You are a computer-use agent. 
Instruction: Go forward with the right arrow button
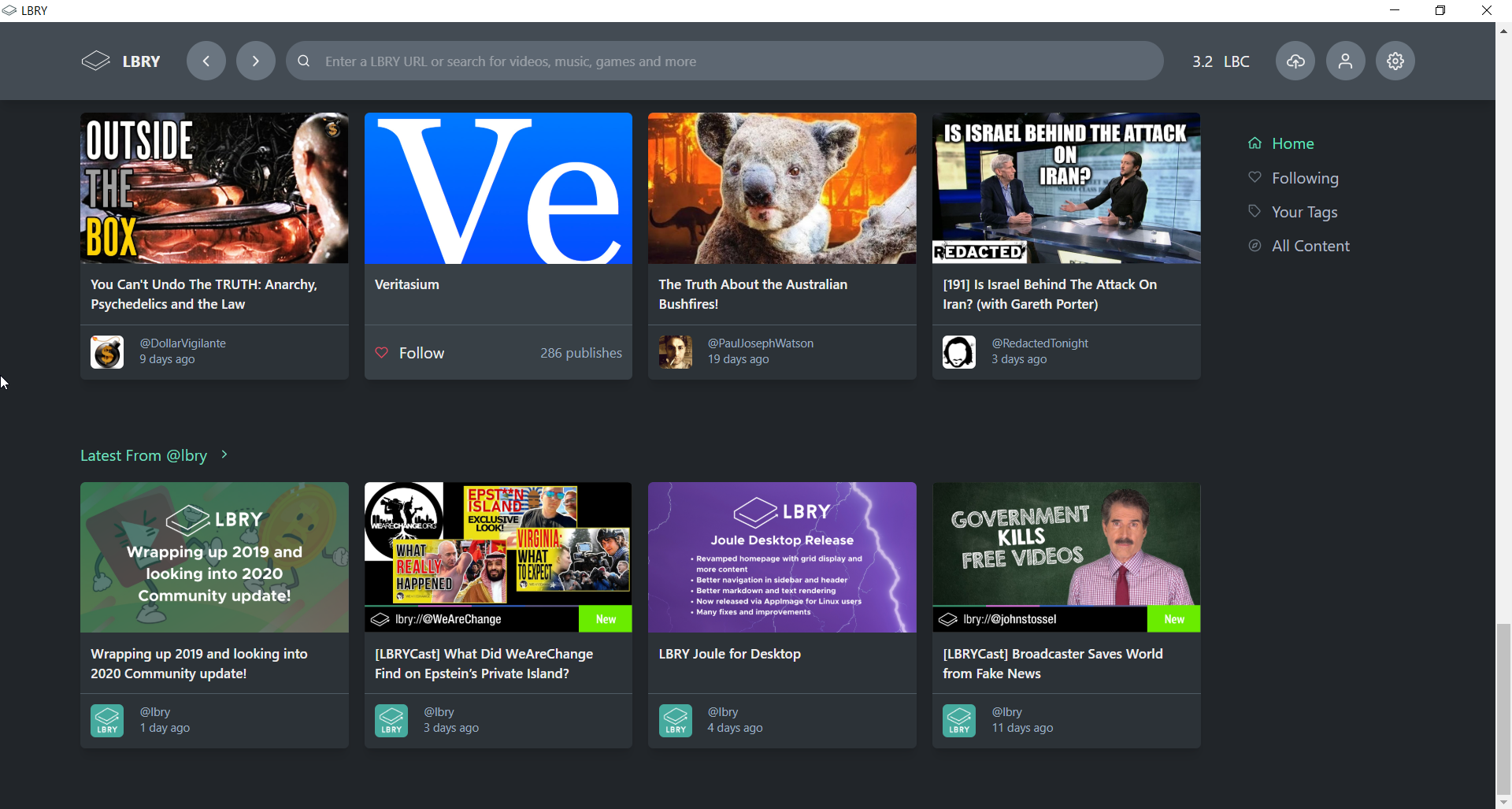point(256,61)
